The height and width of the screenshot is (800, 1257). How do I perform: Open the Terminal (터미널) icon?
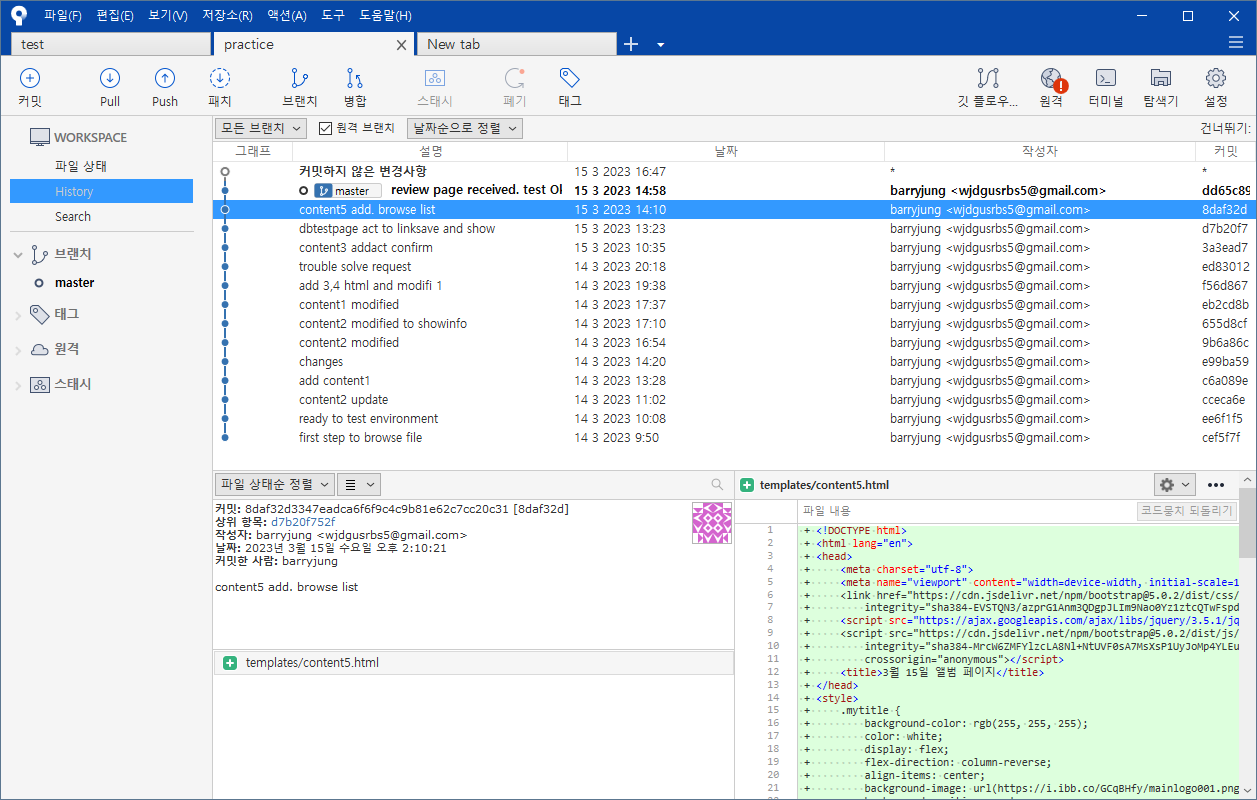(1106, 79)
